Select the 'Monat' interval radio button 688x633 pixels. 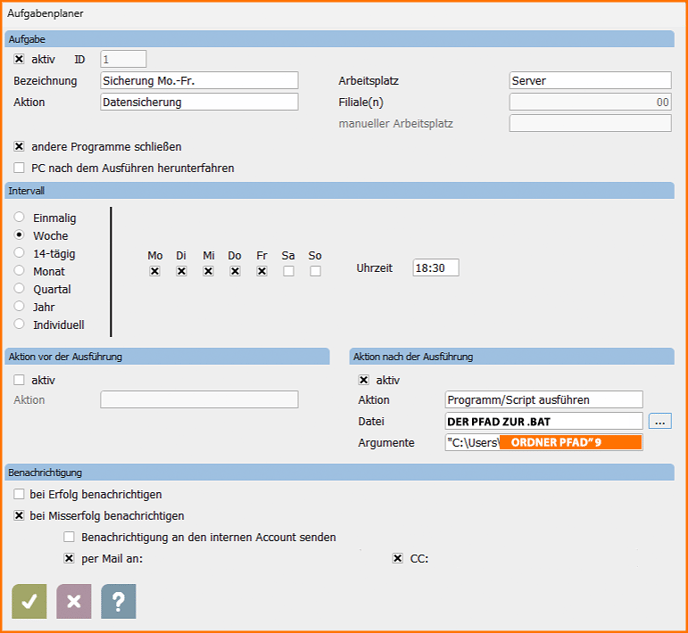[x=19, y=271]
